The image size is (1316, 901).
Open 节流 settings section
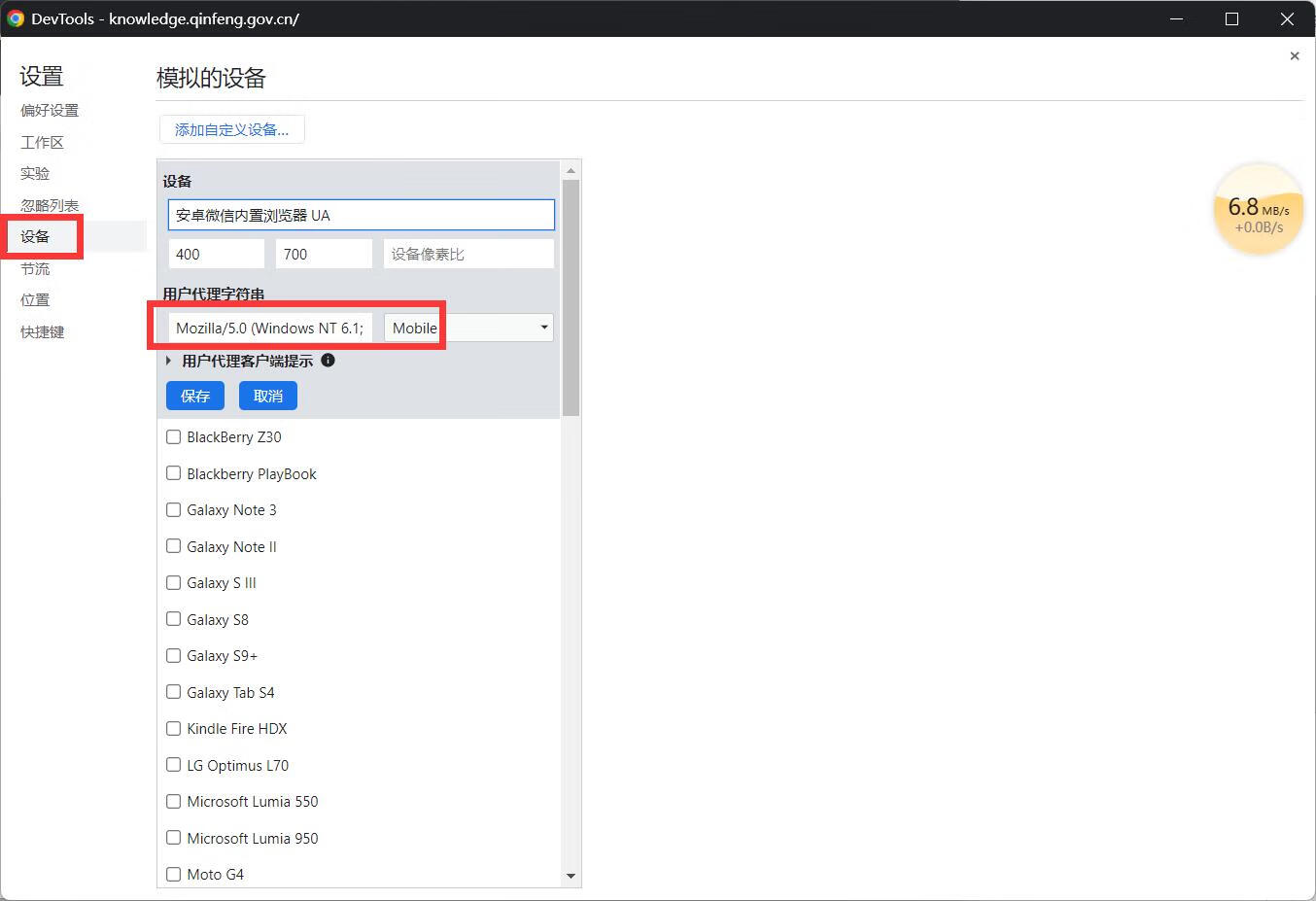(x=35, y=268)
